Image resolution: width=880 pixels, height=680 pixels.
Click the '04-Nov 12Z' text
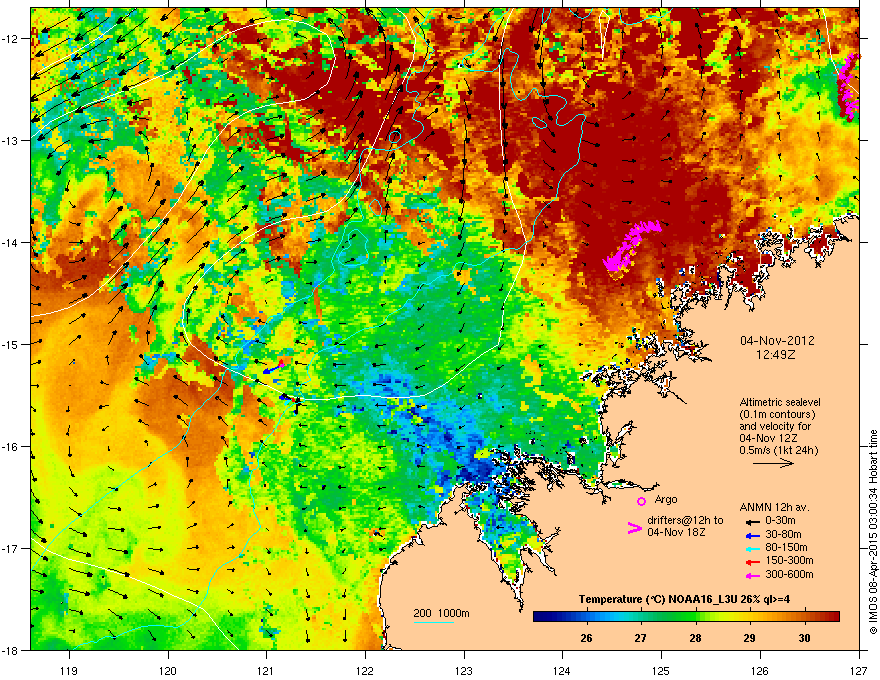tap(768, 439)
